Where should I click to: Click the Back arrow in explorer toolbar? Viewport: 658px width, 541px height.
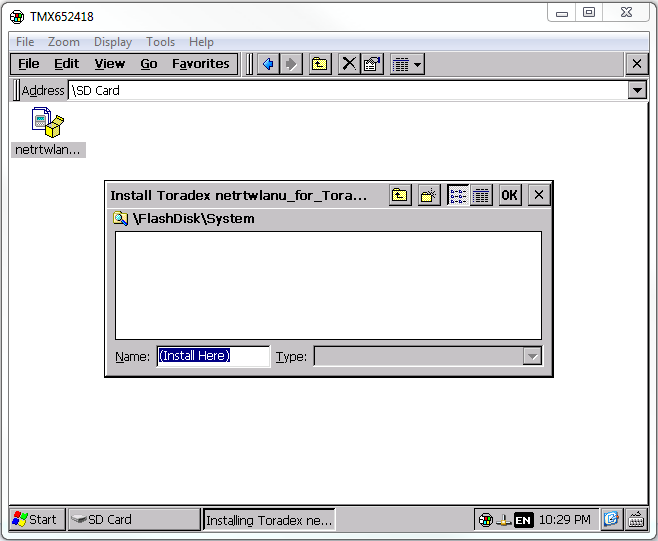point(268,64)
